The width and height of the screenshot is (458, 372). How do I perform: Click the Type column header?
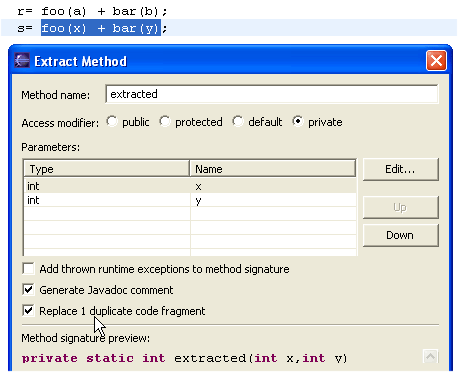point(107,169)
